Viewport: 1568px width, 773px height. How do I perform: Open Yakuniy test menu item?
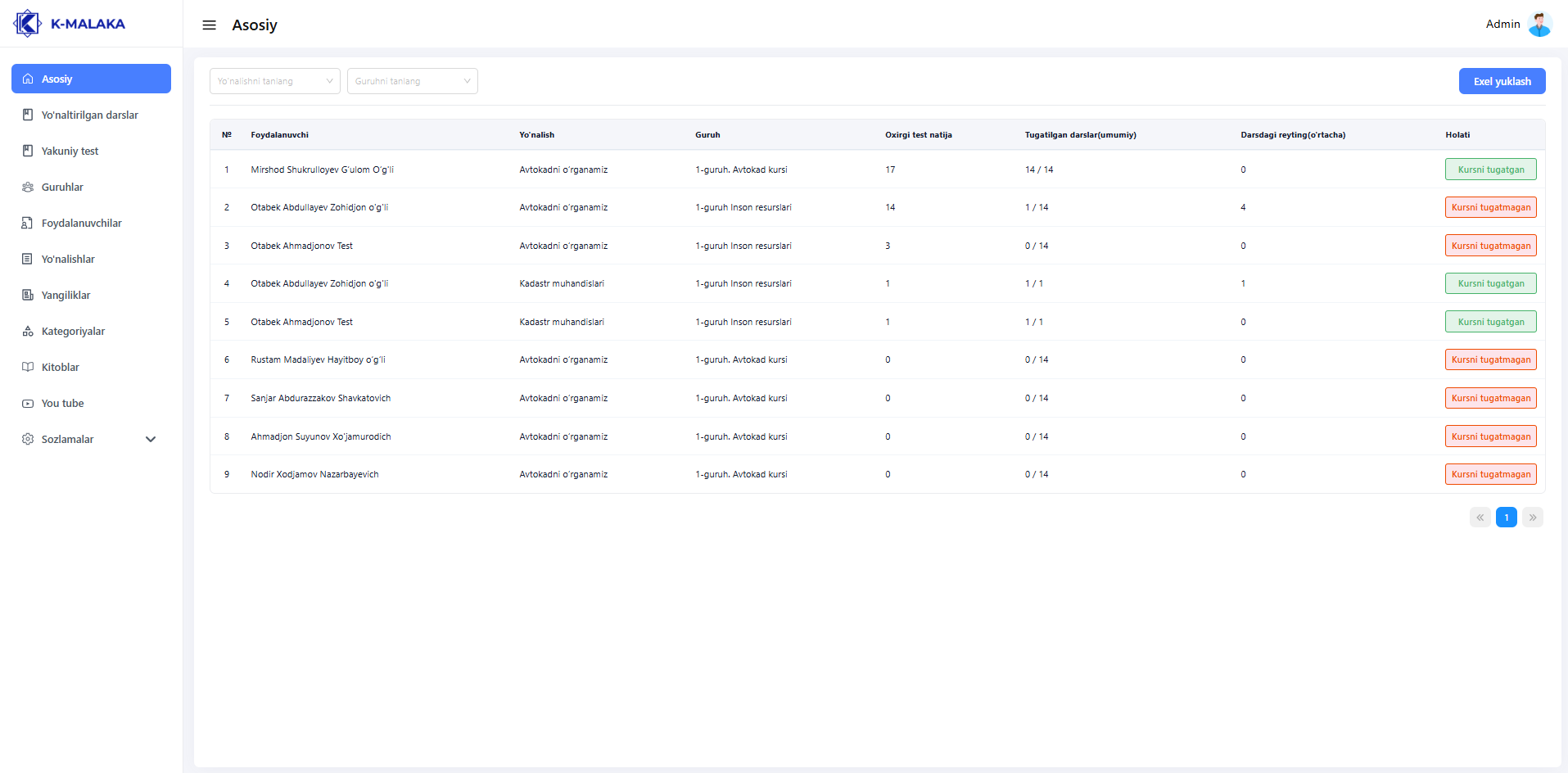coord(91,151)
